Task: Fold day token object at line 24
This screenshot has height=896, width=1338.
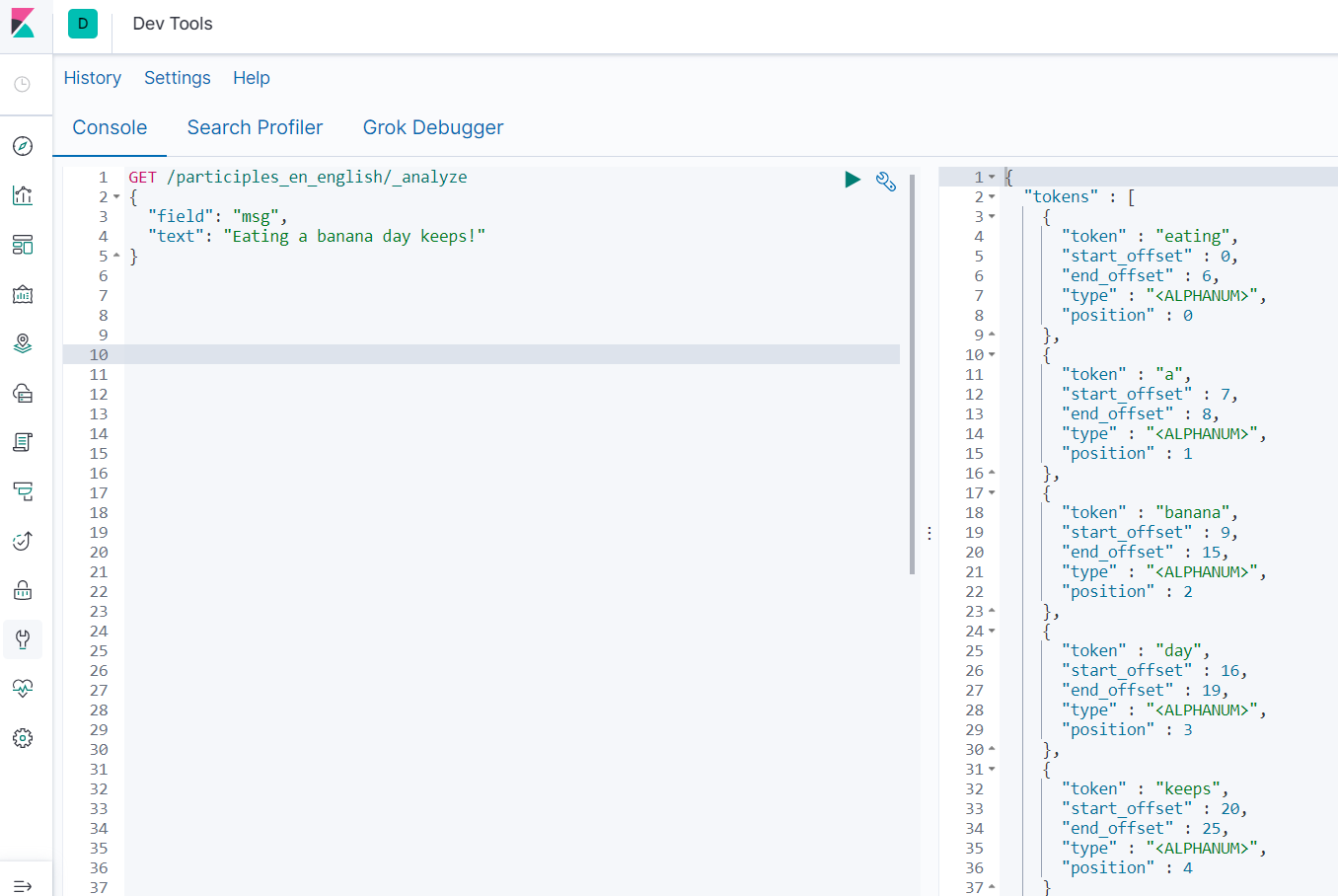Action: tap(992, 632)
